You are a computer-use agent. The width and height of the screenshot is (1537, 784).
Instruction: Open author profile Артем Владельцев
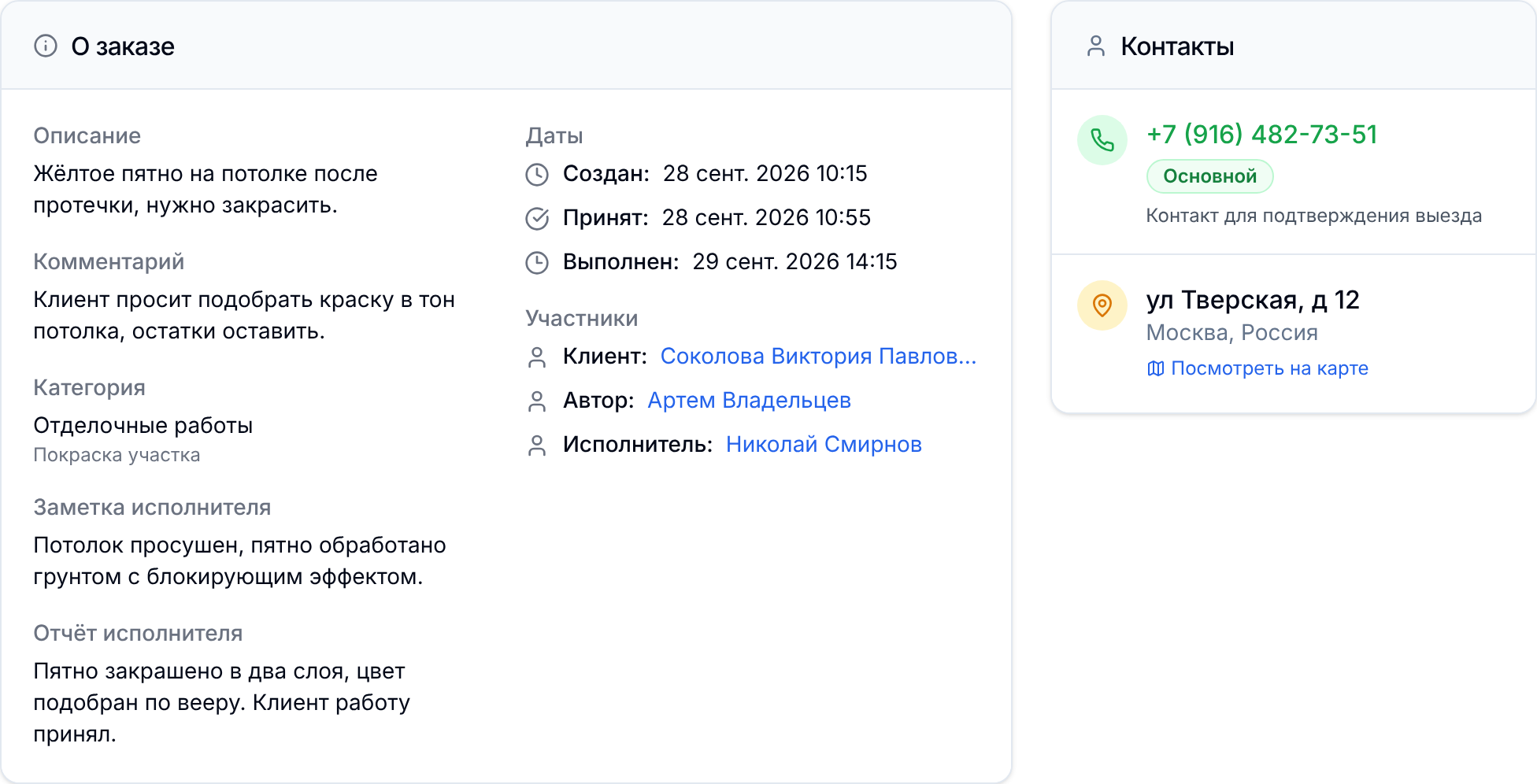pos(749,401)
